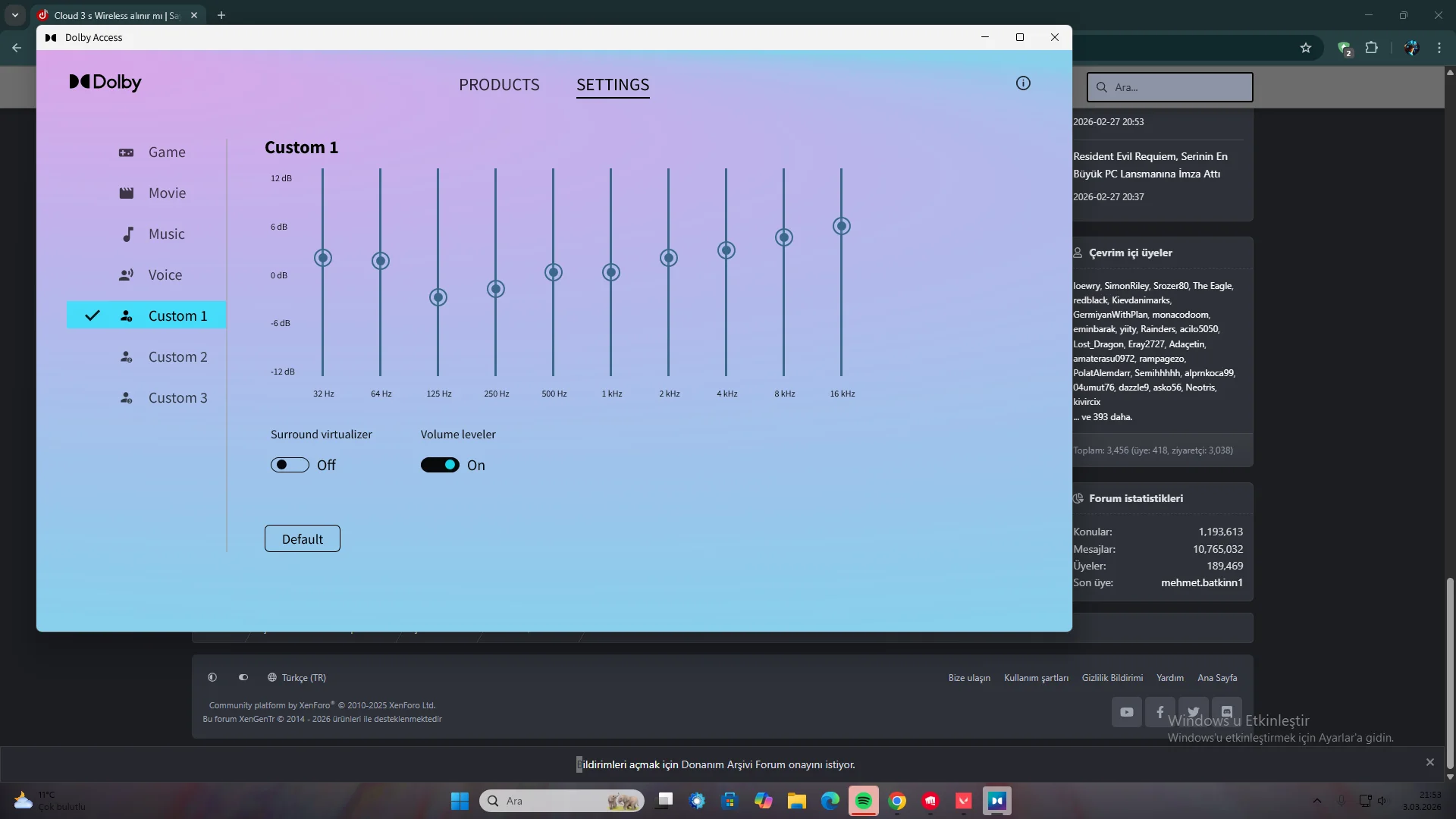The image size is (1456, 819).
Task: Click the Dolby logo
Action: pyautogui.click(x=105, y=82)
